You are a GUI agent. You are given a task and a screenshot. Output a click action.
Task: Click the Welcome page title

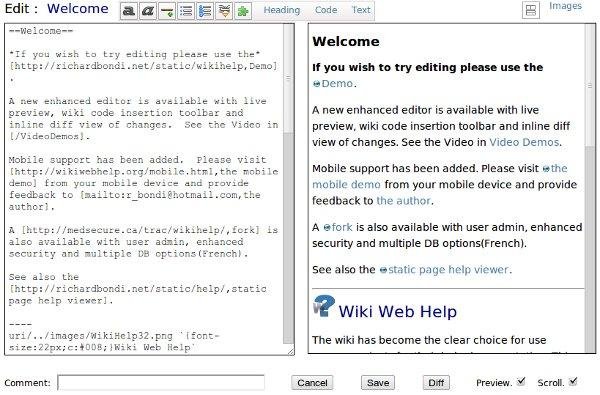(x=78, y=8)
